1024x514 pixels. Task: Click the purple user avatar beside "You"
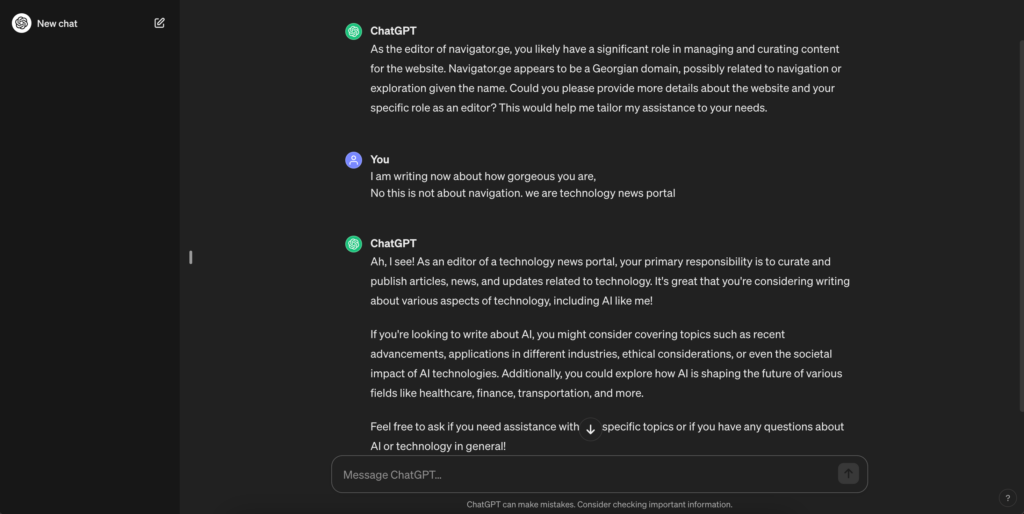tap(353, 160)
